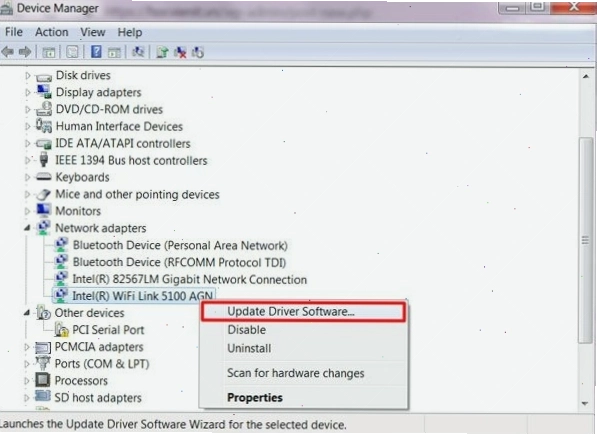Choose Properties from the context menu
This screenshot has width=597, height=435.
pos(303,397)
